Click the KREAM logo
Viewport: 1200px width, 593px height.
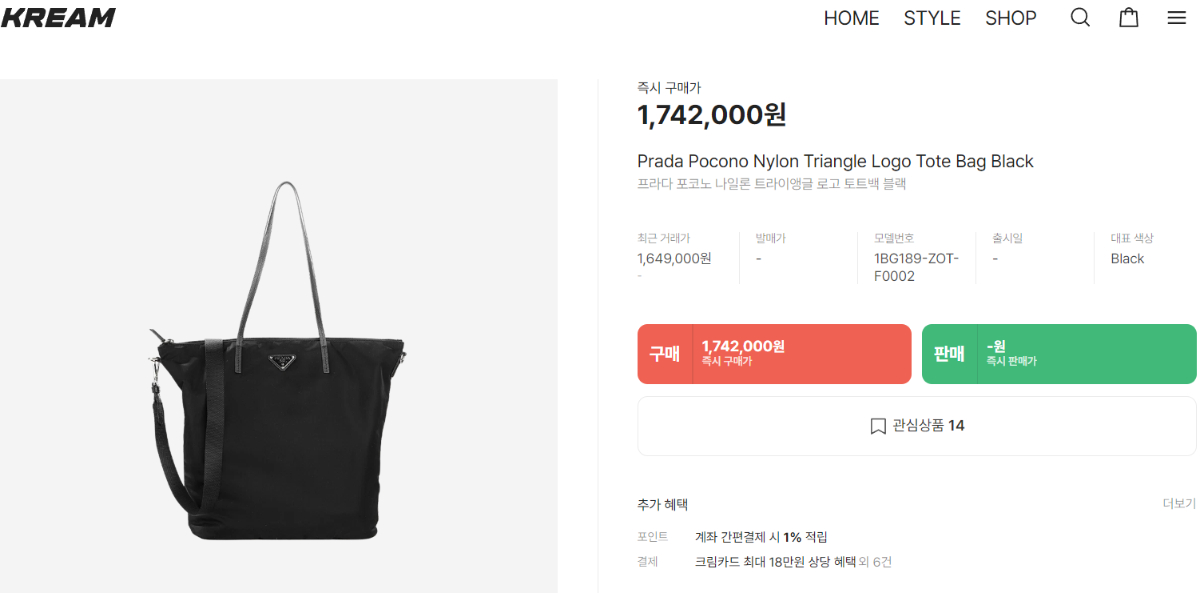(58, 17)
